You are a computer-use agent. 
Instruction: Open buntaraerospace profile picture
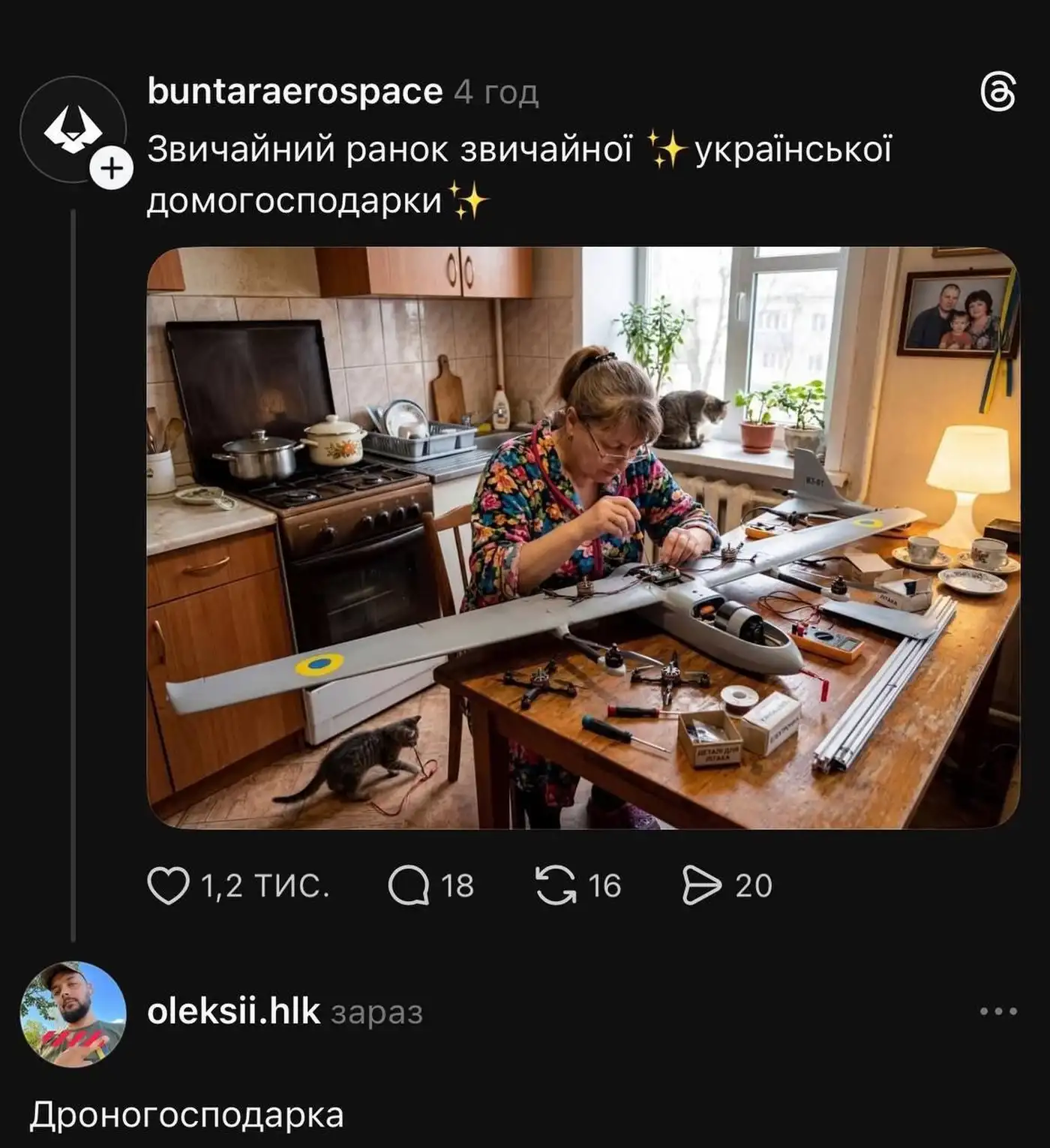(x=72, y=129)
